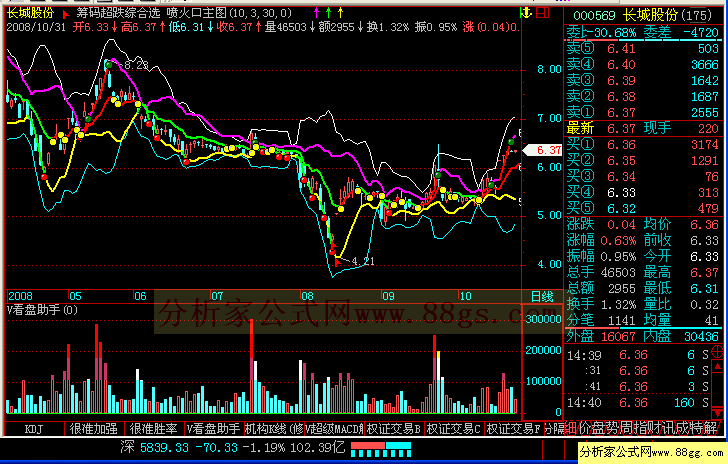Click the V看盘助手(0) sub-chart title

point(42,310)
